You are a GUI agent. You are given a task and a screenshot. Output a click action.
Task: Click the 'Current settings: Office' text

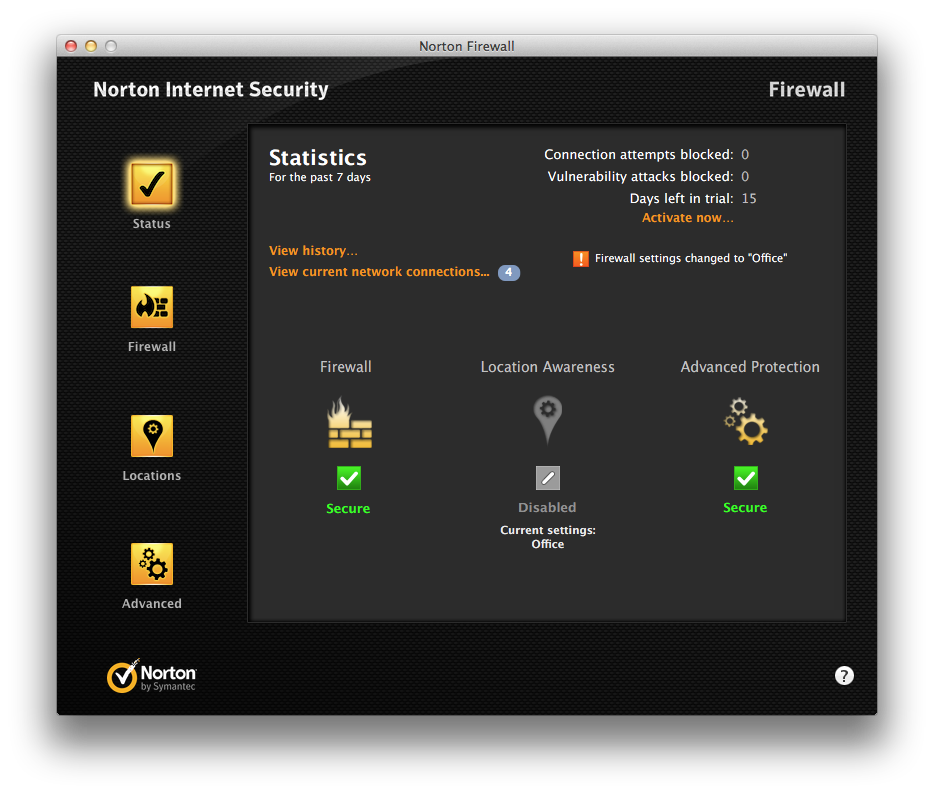(547, 537)
